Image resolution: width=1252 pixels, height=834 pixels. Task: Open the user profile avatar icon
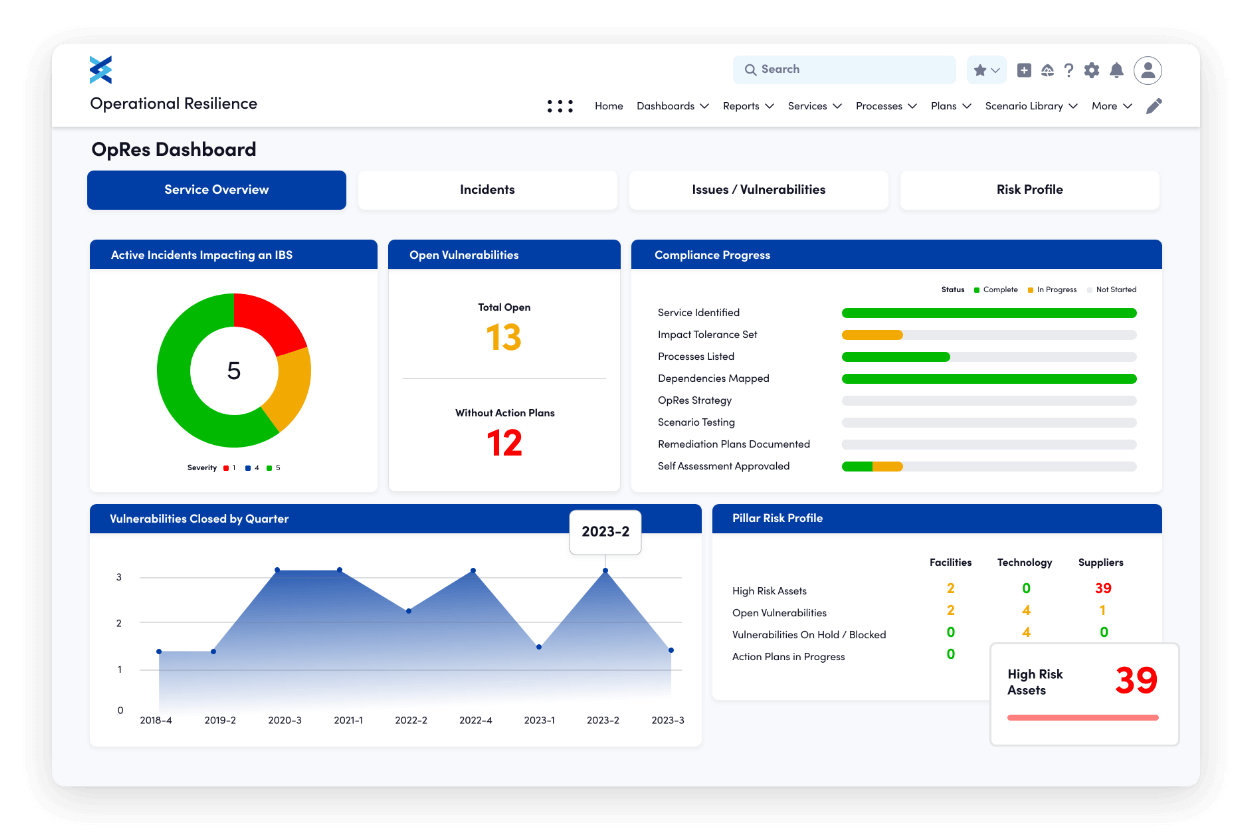click(1147, 70)
